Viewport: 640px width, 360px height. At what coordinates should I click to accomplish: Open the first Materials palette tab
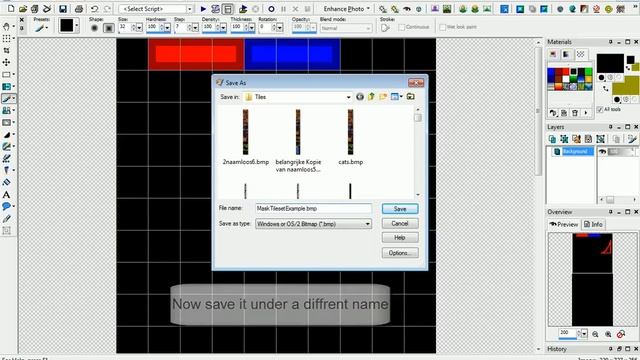553,54
